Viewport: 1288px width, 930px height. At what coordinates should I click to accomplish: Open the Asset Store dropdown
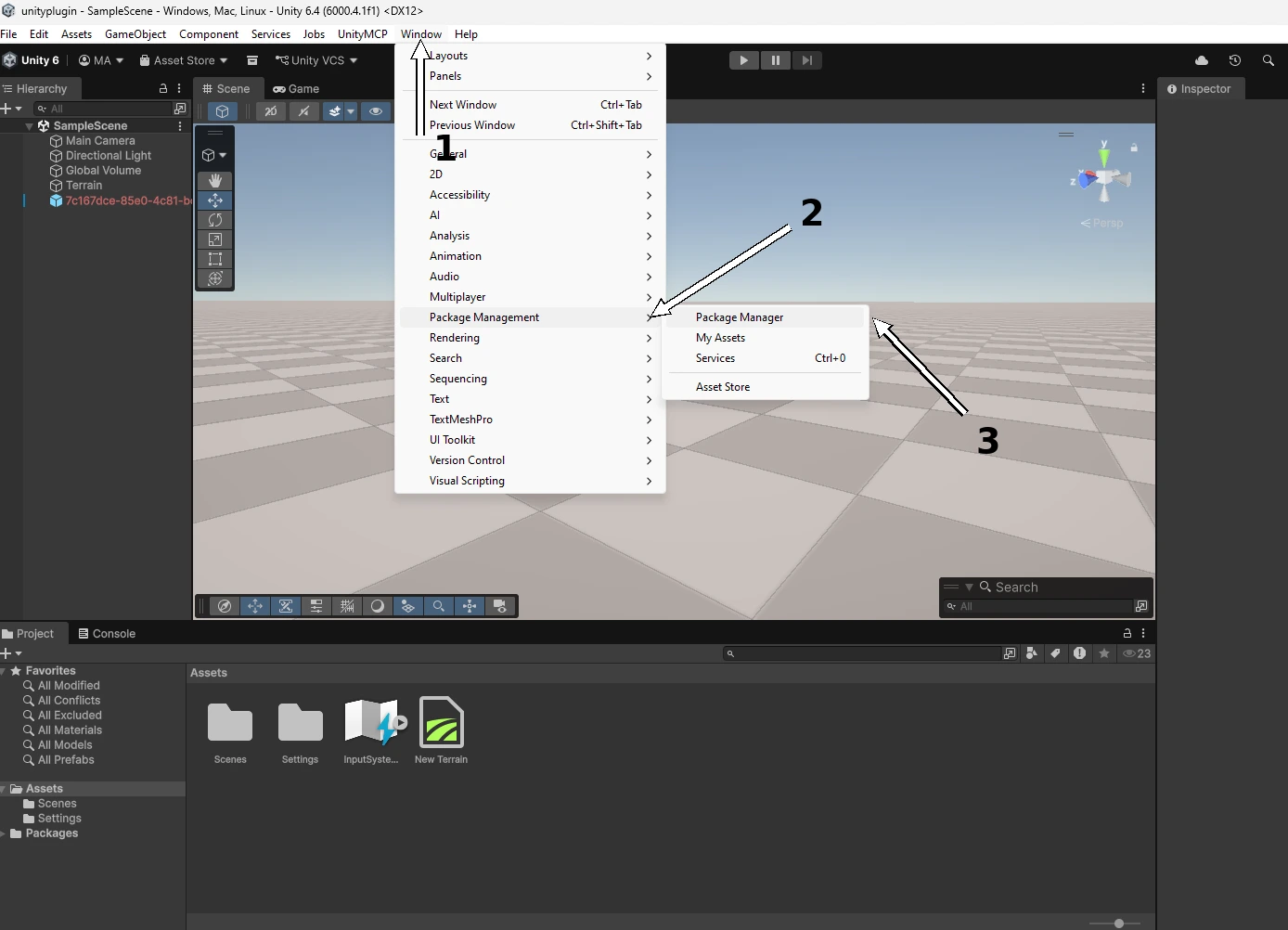point(184,60)
